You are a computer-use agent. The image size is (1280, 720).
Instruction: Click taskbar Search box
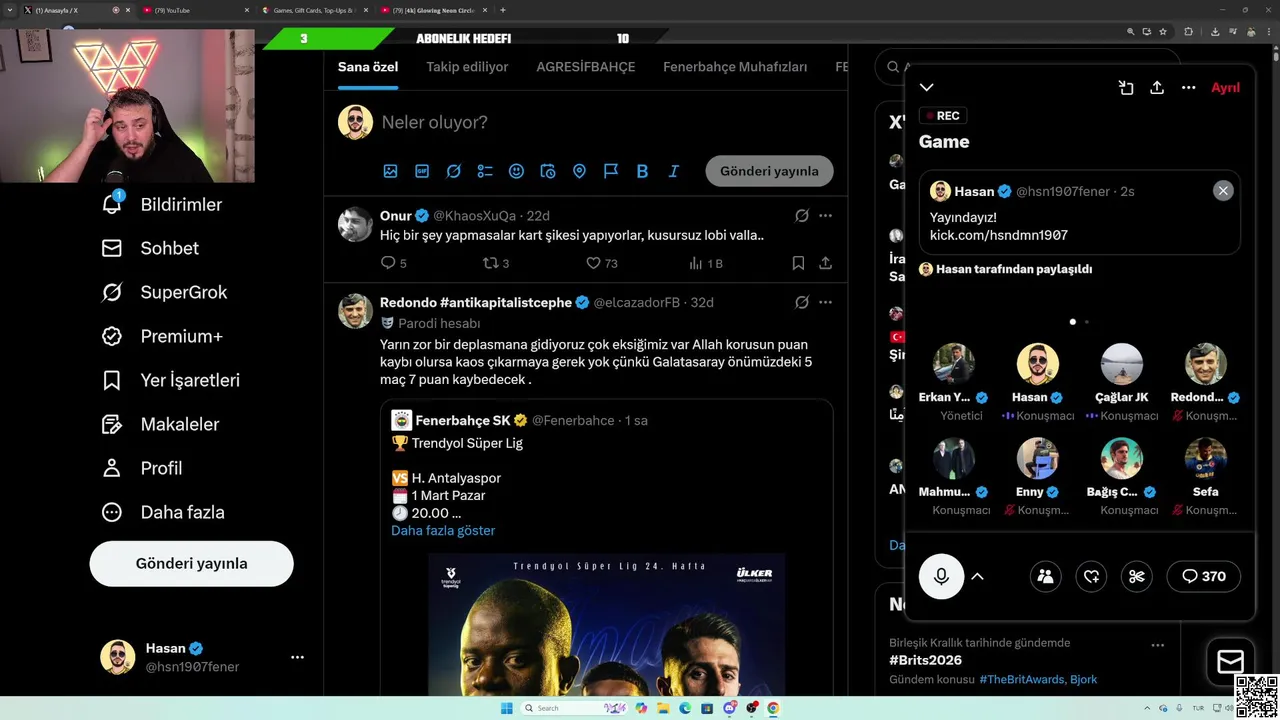[x=577, y=708]
